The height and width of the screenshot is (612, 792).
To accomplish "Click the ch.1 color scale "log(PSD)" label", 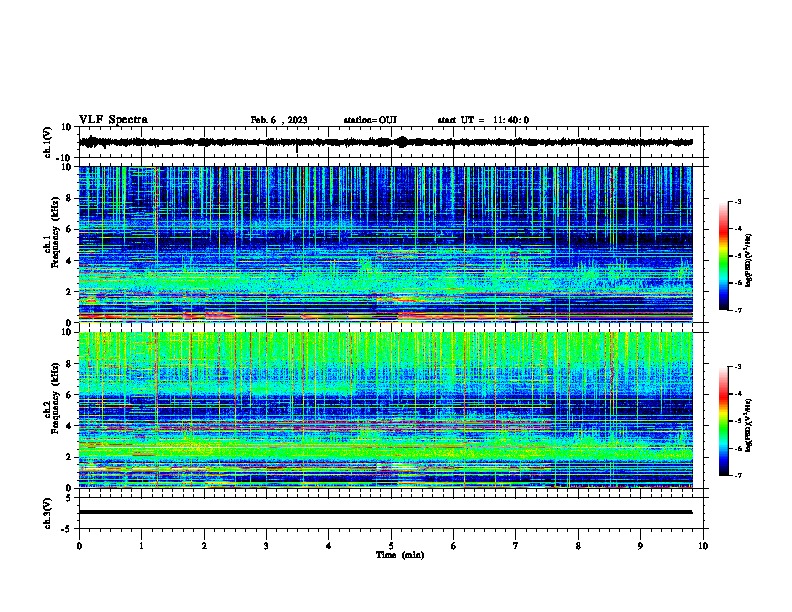I will coord(748,260).
